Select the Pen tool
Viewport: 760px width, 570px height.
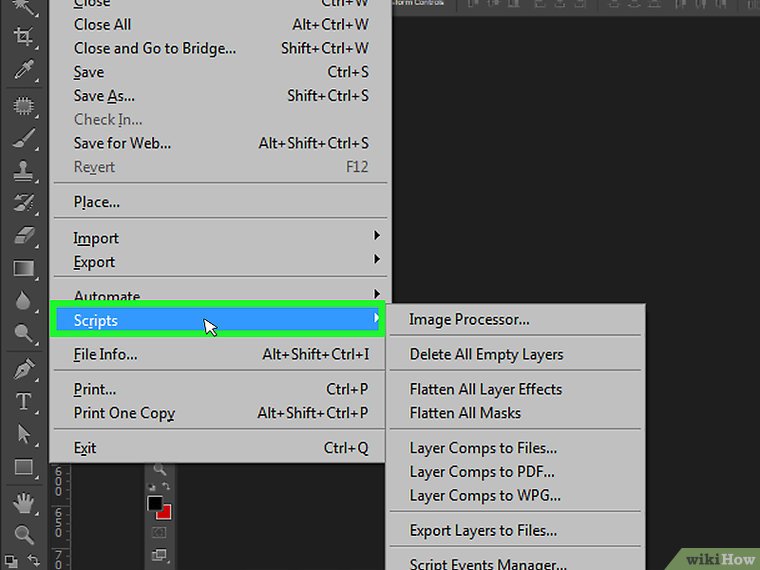click(24, 370)
